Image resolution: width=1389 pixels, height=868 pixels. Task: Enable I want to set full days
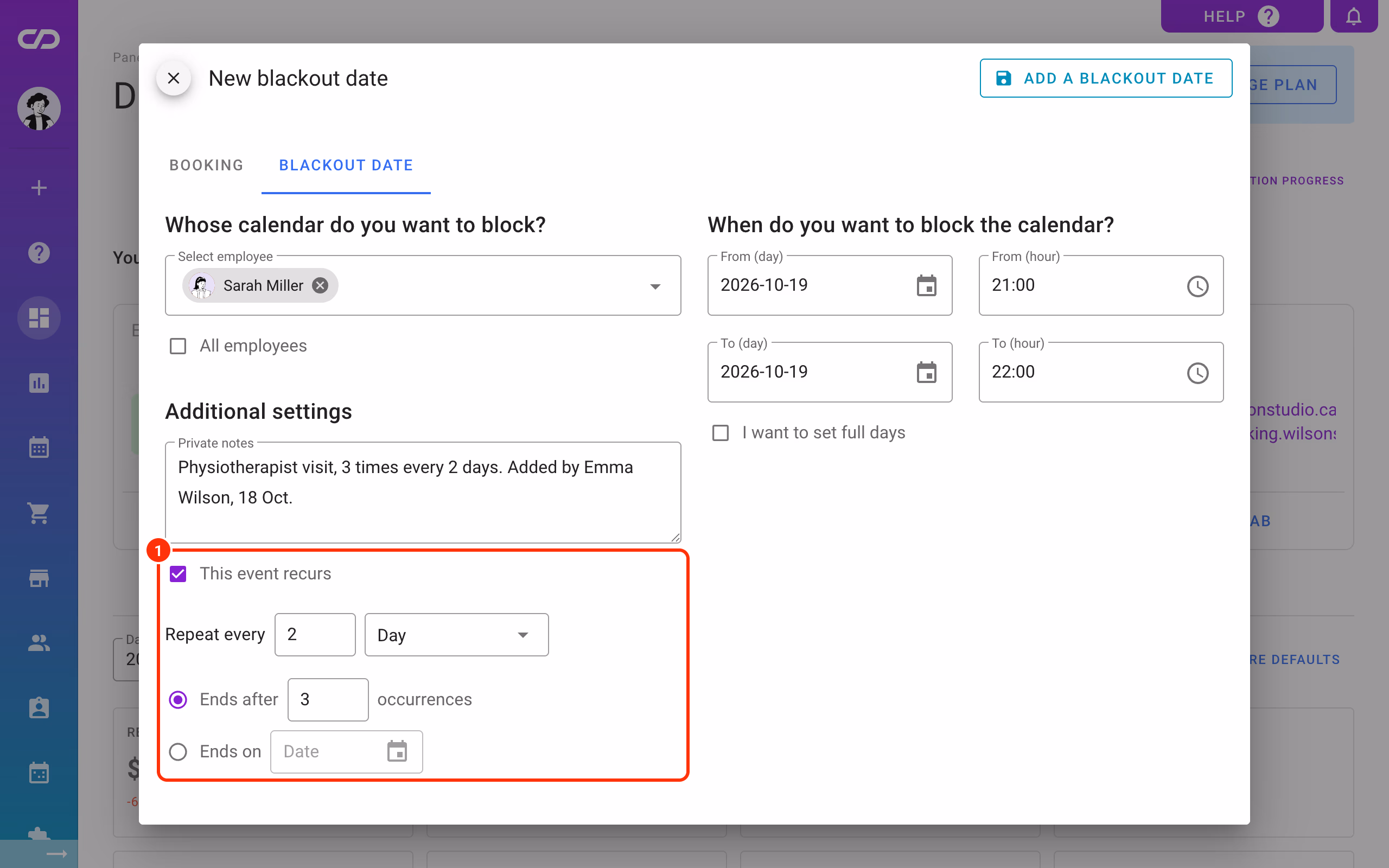coord(721,433)
